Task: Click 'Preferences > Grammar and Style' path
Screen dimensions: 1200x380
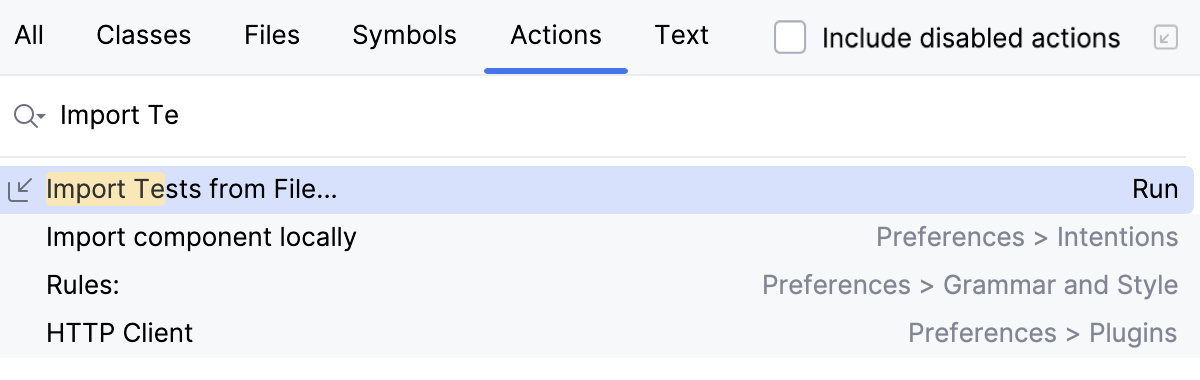Action: (970, 285)
